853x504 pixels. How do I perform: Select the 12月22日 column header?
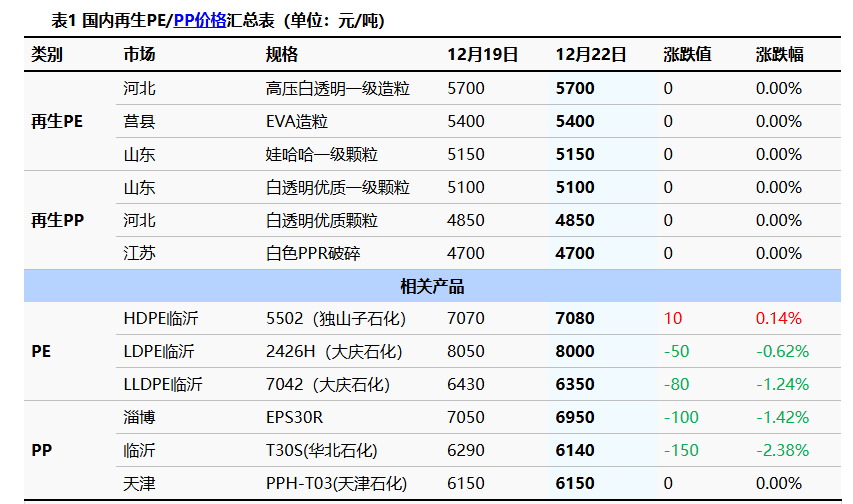(x=591, y=55)
